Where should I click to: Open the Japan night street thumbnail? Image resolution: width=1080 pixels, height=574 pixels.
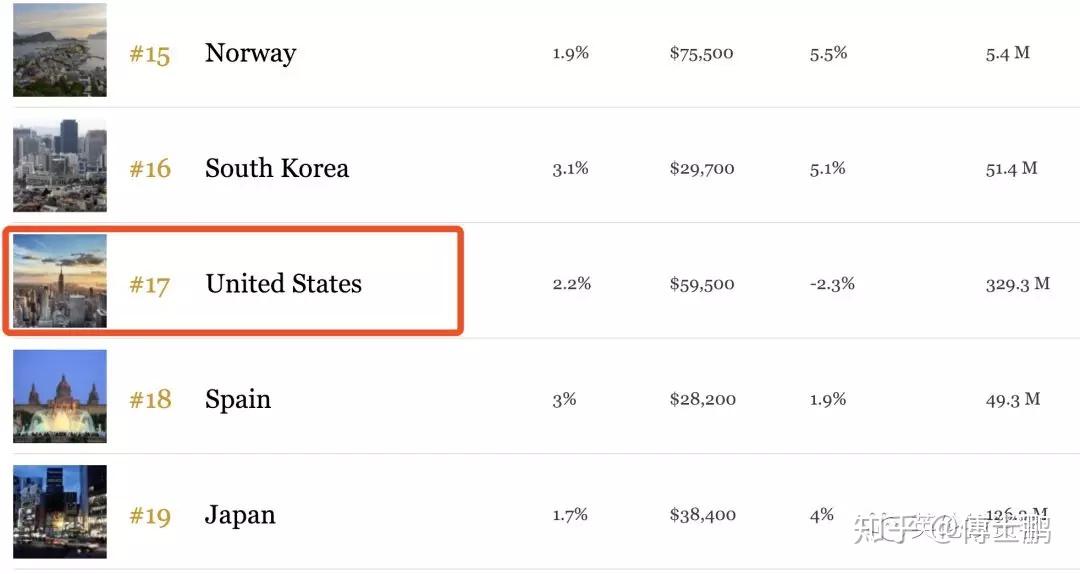[x=60, y=511]
